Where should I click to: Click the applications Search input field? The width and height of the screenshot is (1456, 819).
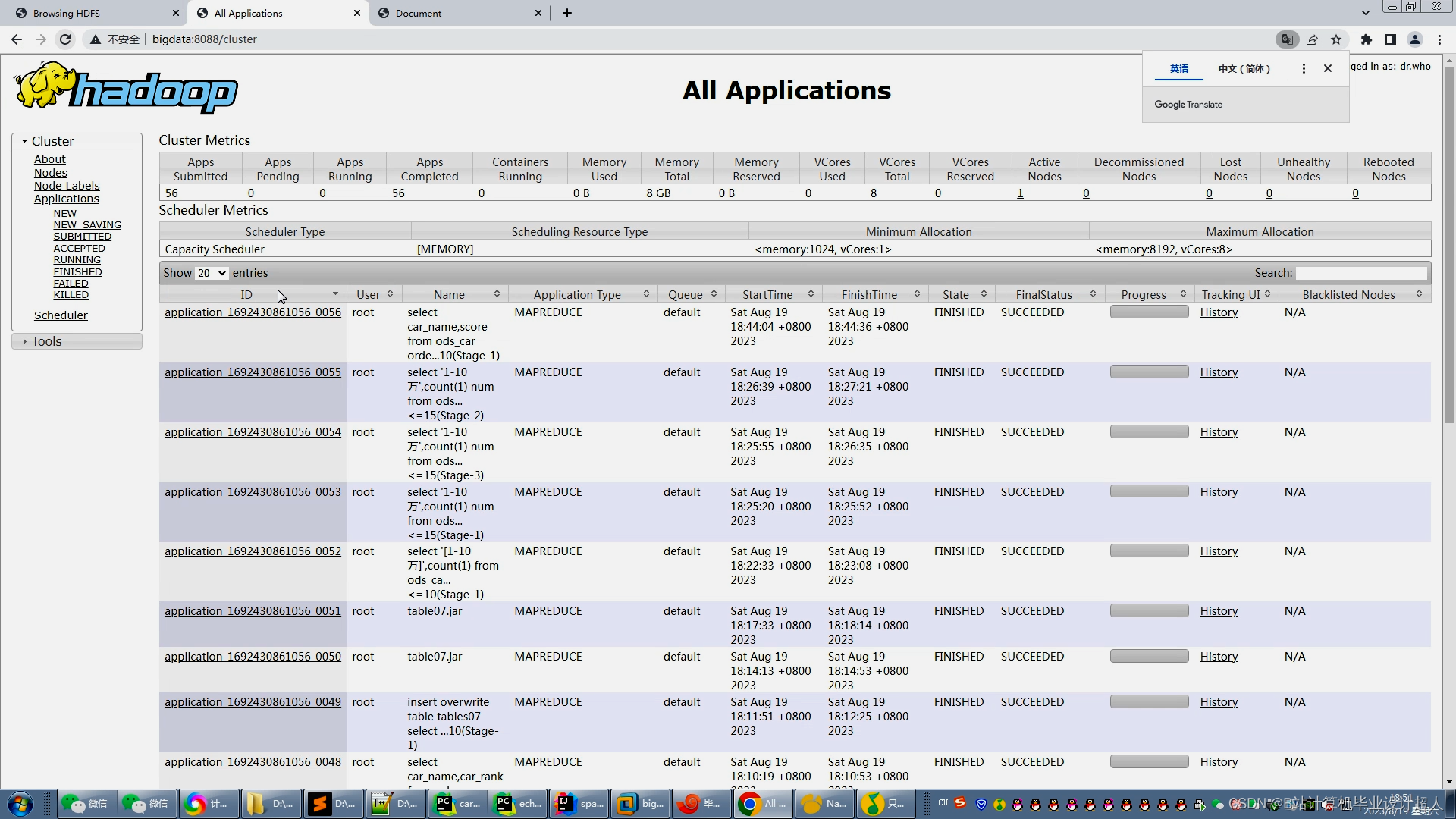[1361, 273]
